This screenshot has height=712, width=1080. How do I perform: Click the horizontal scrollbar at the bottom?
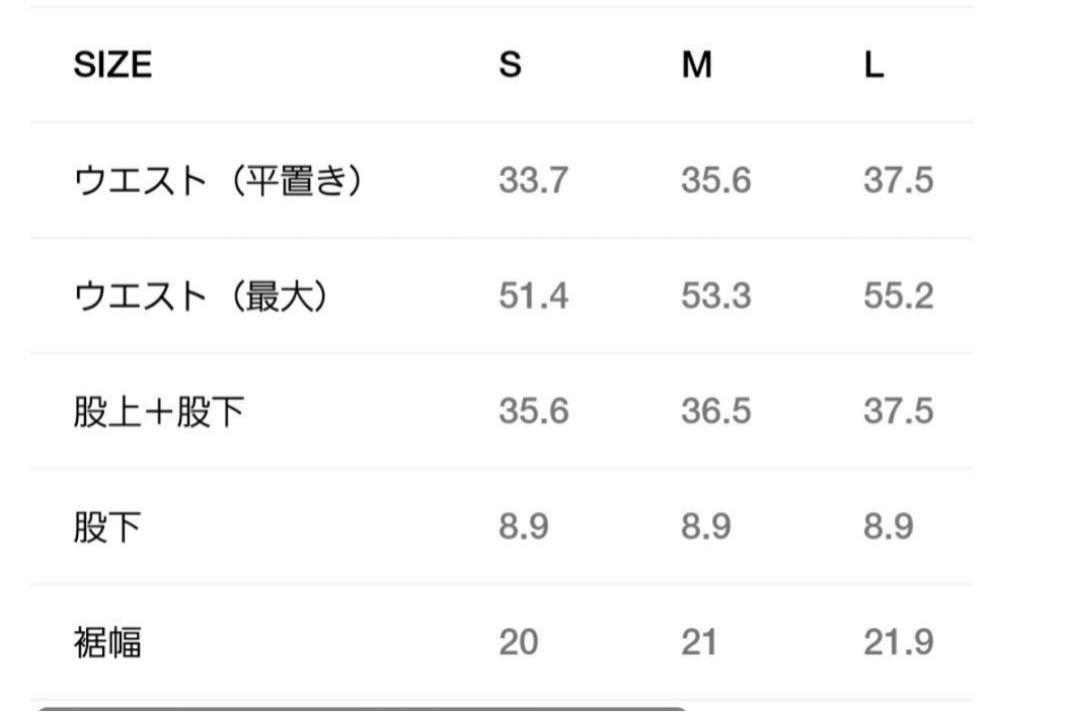[362, 709]
